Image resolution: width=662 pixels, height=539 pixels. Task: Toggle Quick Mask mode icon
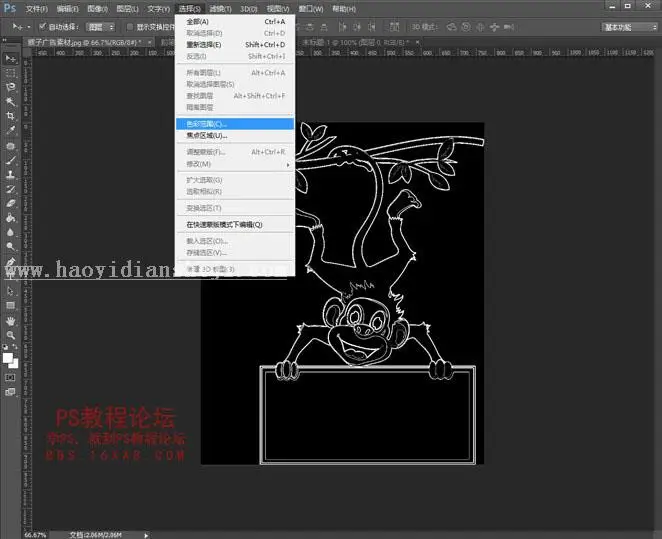pyautogui.click(x=11, y=377)
